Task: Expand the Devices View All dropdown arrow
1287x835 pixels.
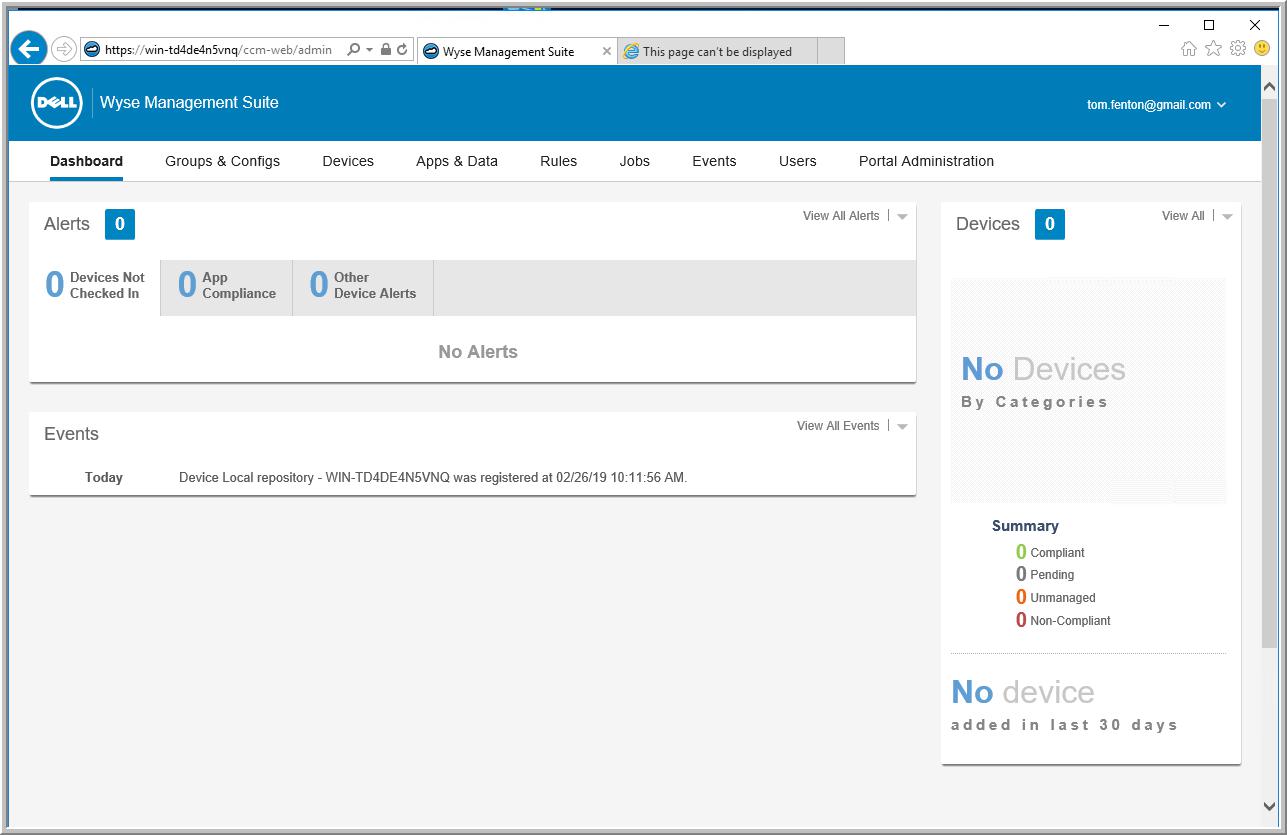Action: pyautogui.click(x=1227, y=217)
